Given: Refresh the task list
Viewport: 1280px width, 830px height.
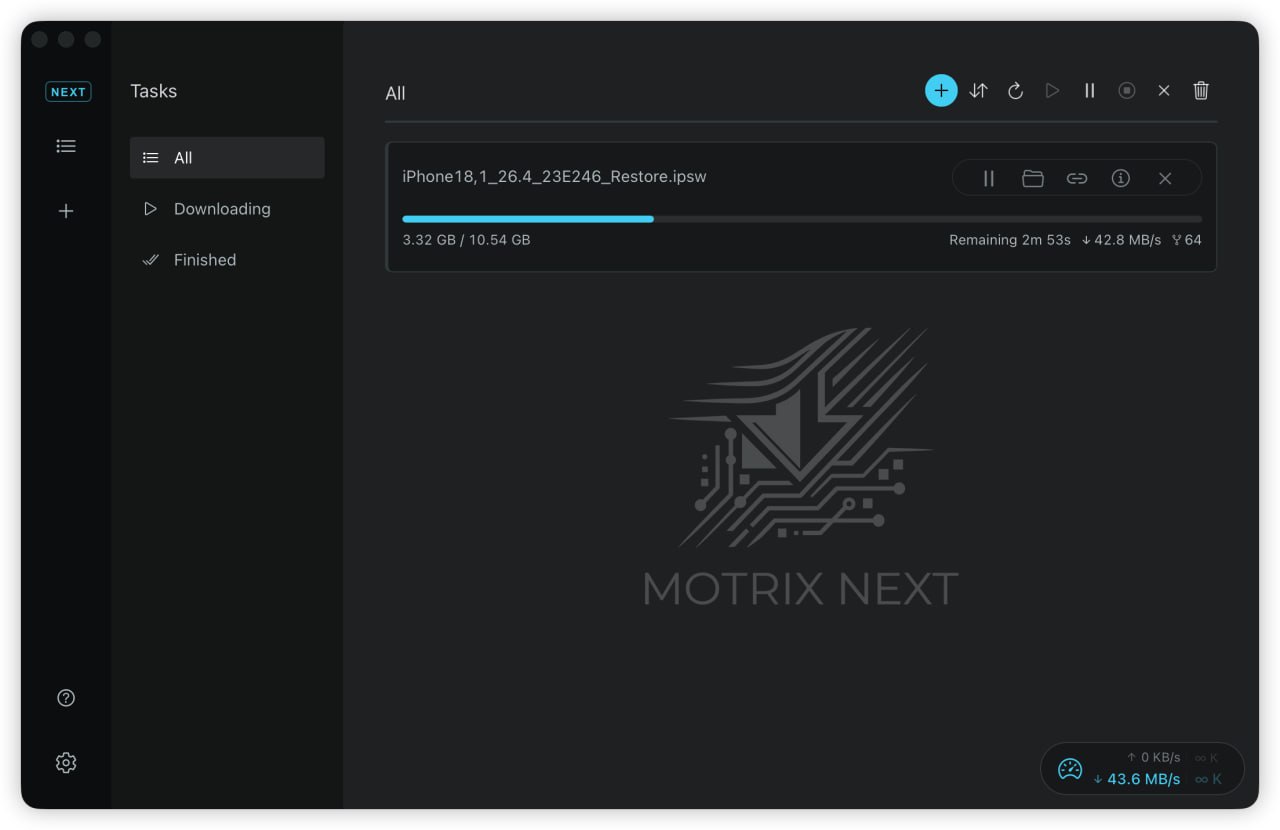Looking at the screenshot, I should coord(1015,90).
